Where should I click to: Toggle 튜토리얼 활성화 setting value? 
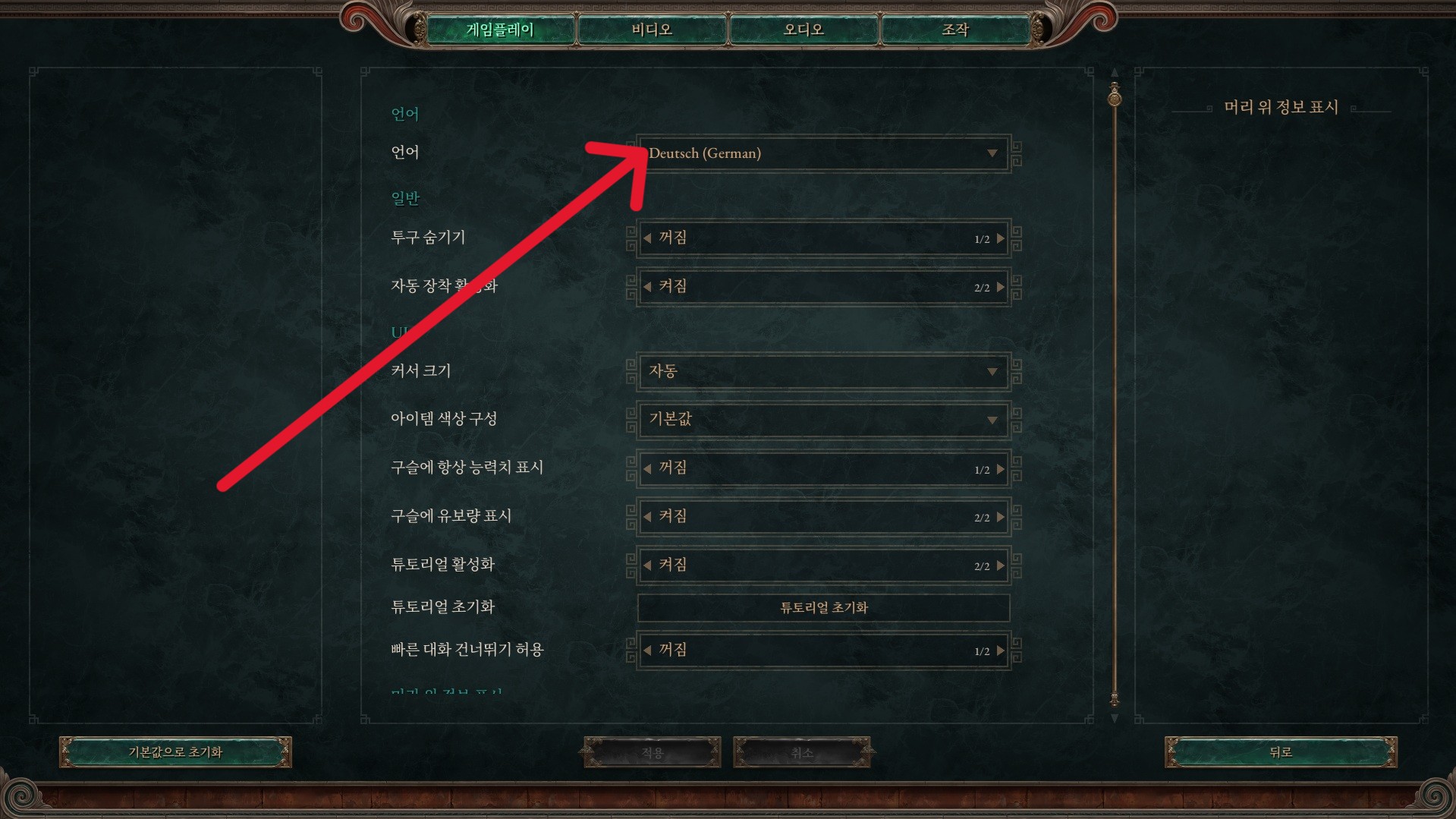pos(823,565)
